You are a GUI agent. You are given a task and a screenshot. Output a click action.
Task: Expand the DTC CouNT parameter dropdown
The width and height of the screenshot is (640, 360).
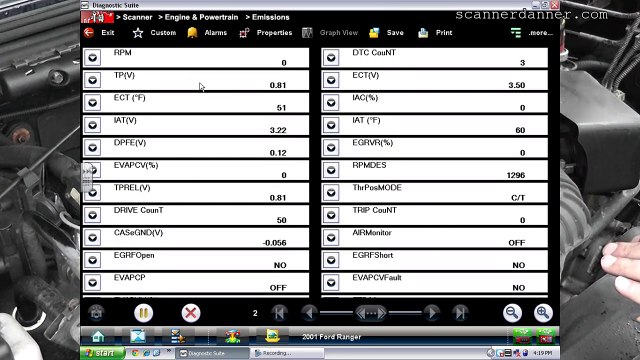[x=331, y=58]
